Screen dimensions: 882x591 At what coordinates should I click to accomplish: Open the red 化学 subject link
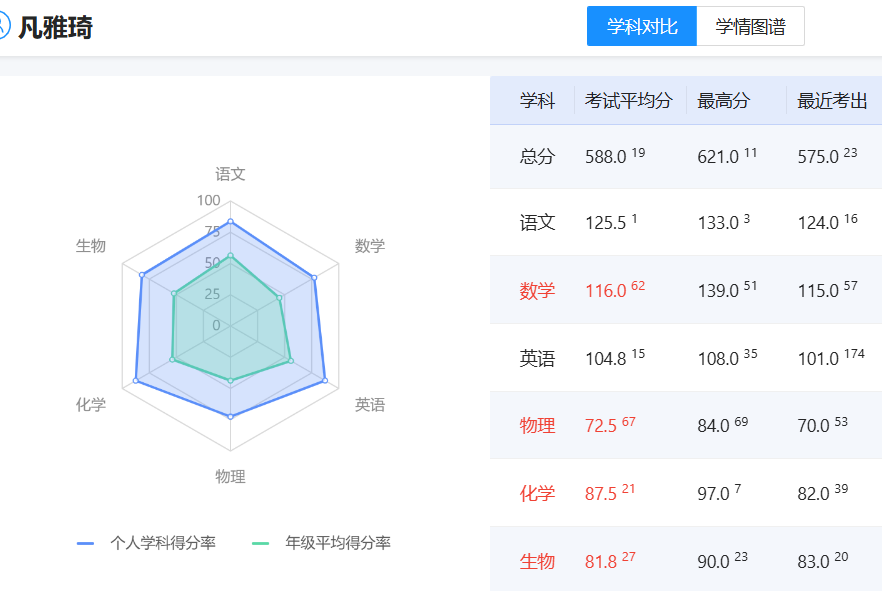pyautogui.click(x=537, y=494)
